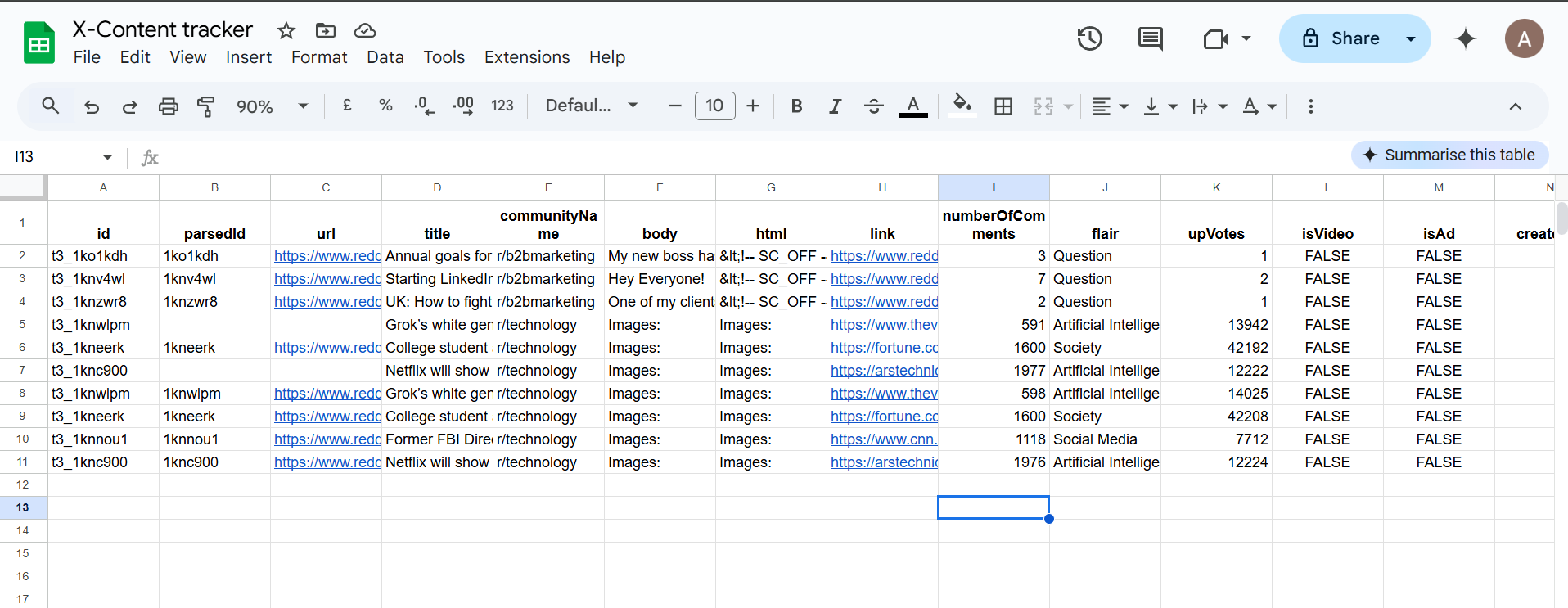Click the Move to folder icon
The width and height of the screenshot is (1568, 608).
pos(325,31)
